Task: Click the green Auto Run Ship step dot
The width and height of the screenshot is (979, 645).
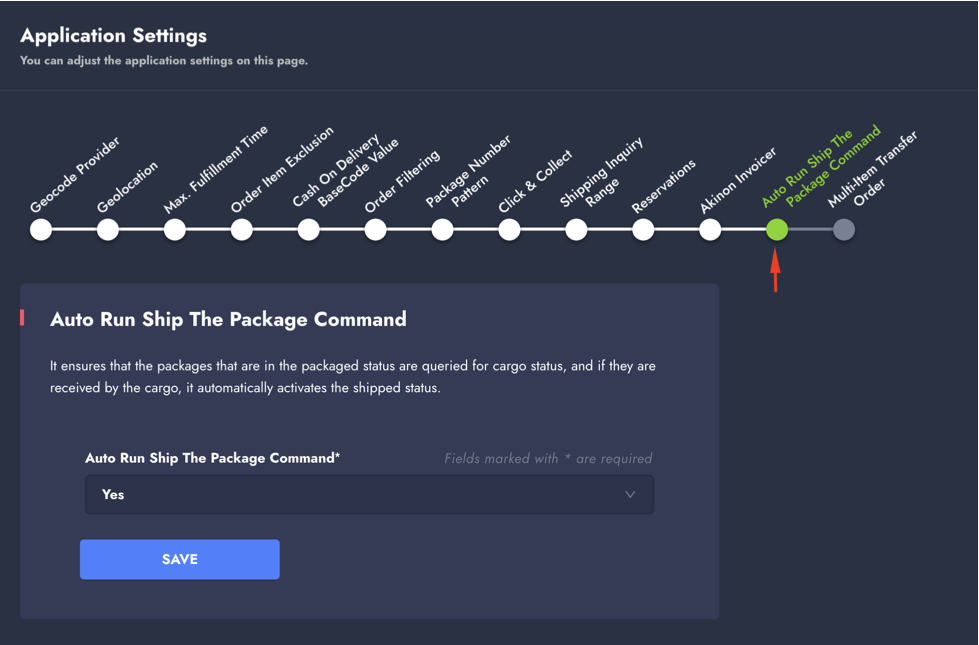Action: point(777,230)
